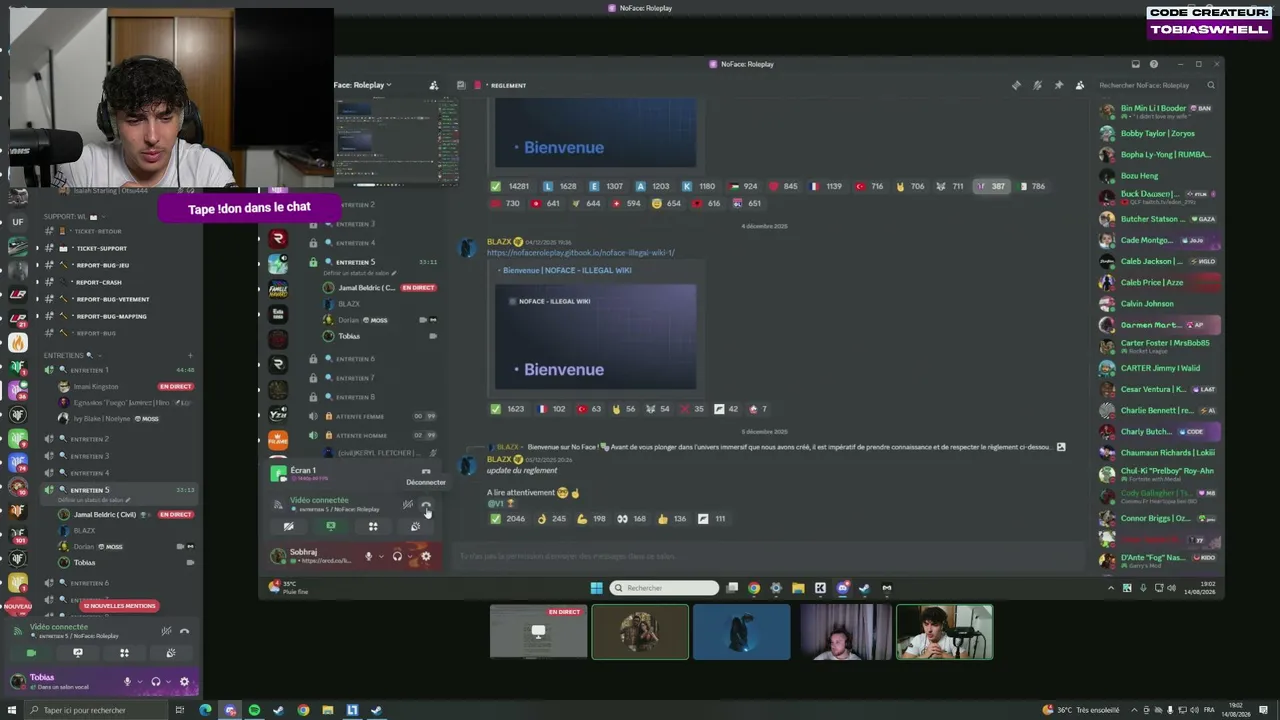Viewport: 1280px width, 720px height.
Task: Toggle Sobhraj's headphones deafen in shared Discord
Action: point(397,556)
